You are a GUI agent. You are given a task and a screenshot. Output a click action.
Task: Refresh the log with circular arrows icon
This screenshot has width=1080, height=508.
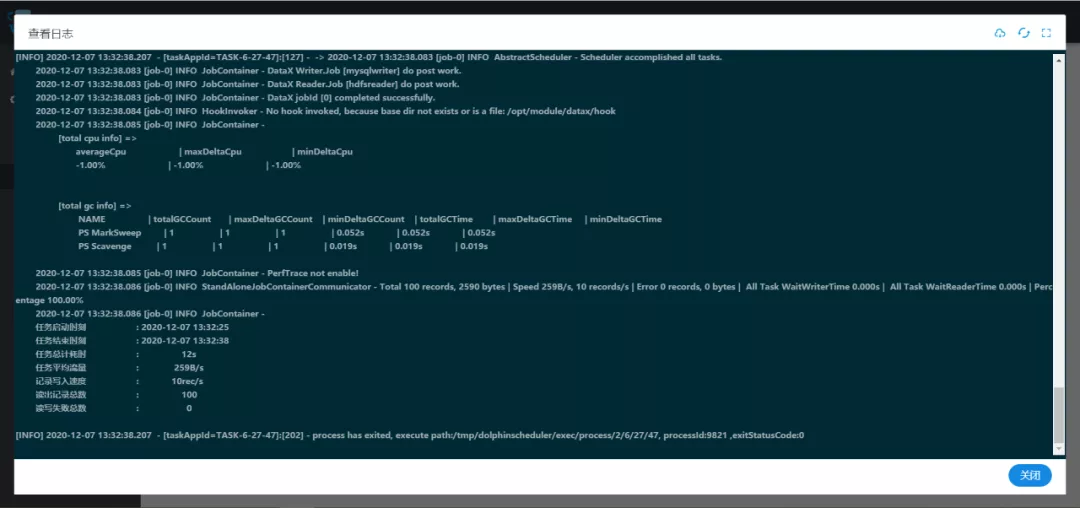(1023, 33)
